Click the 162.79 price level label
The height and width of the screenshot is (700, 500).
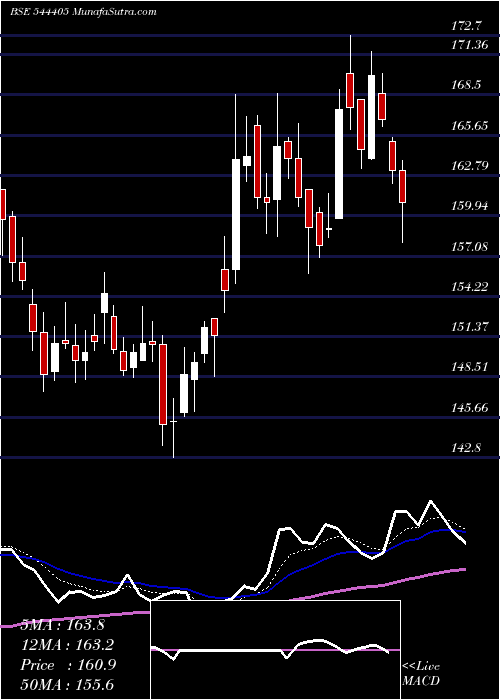click(470, 166)
